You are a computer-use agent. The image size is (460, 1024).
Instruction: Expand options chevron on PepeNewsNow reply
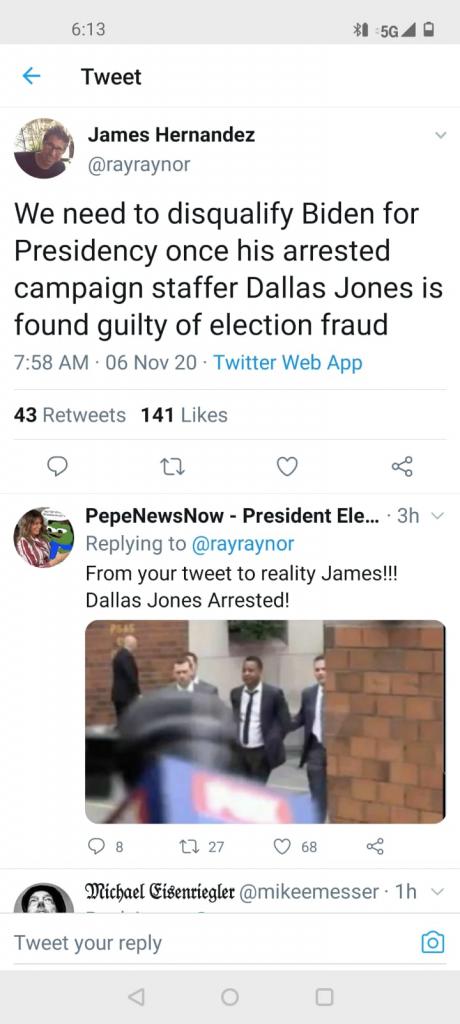(438, 516)
